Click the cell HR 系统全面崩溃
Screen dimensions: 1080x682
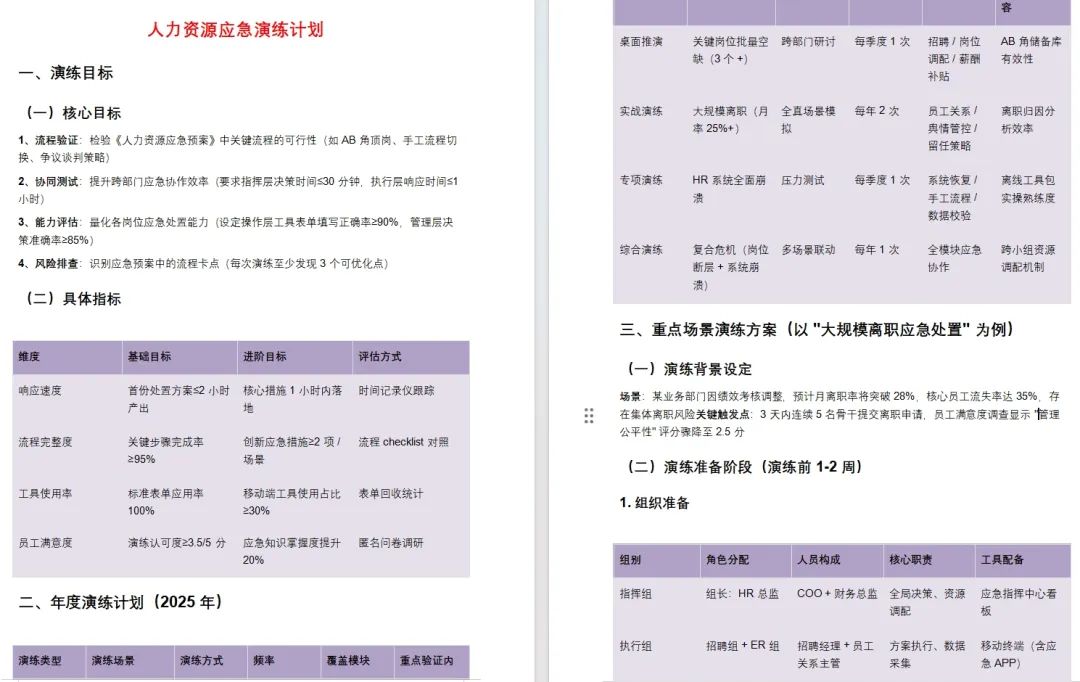729,189
